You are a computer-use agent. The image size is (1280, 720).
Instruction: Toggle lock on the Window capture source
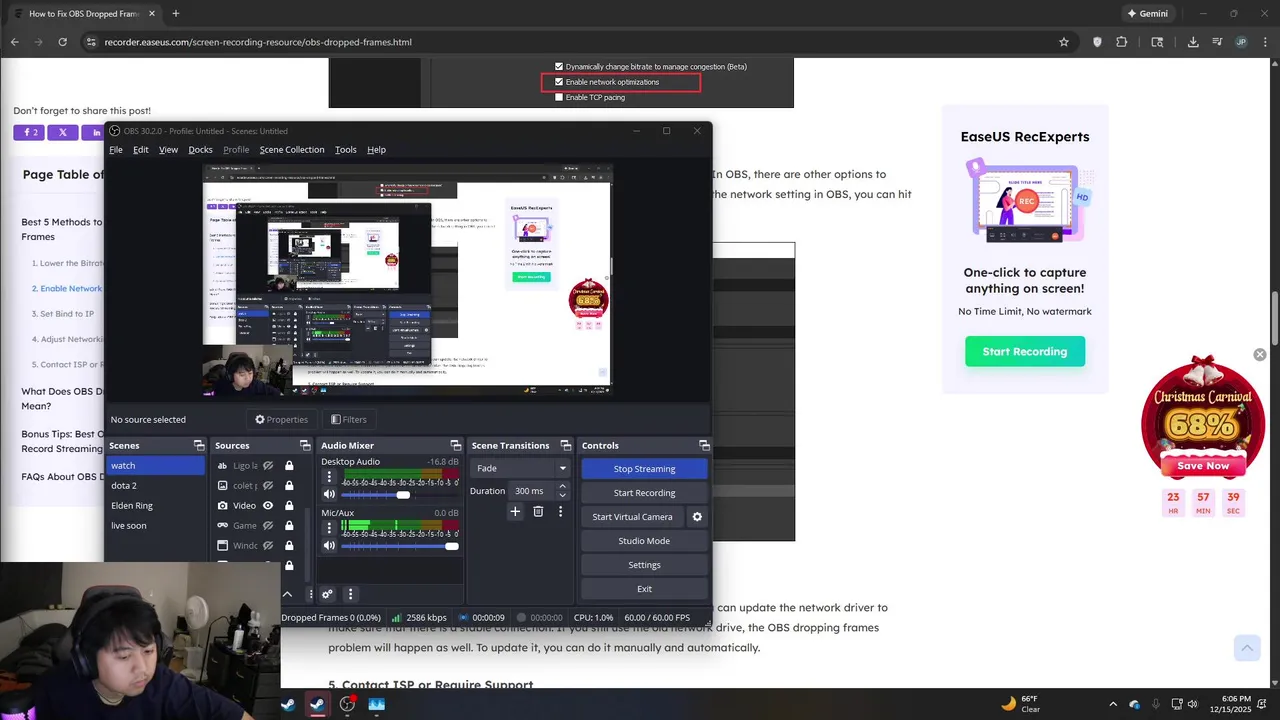coord(289,545)
